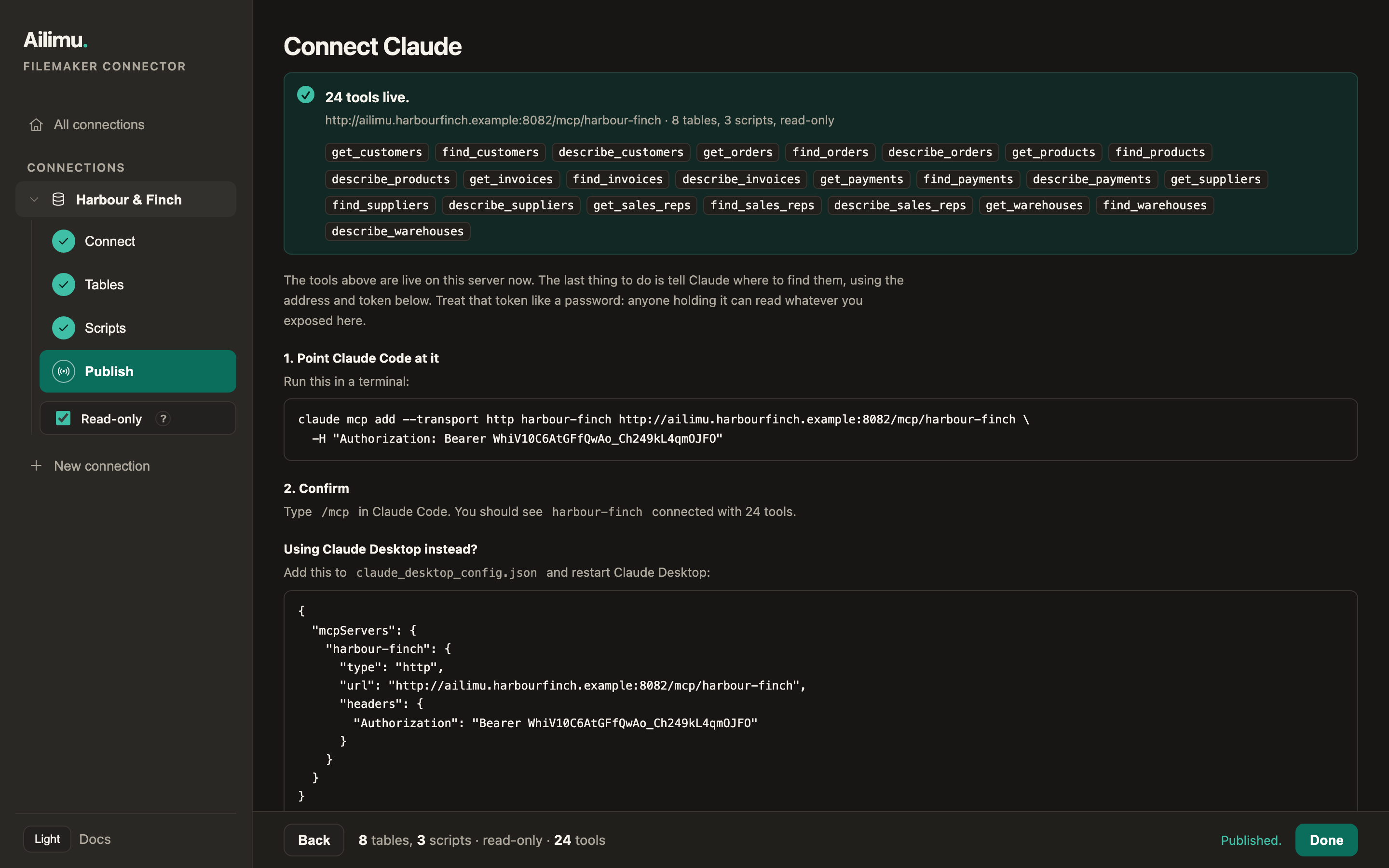The width and height of the screenshot is (1389, 868).
Task: Click the question mark help icon beside Read-only
Action: [x=163, y=419]
